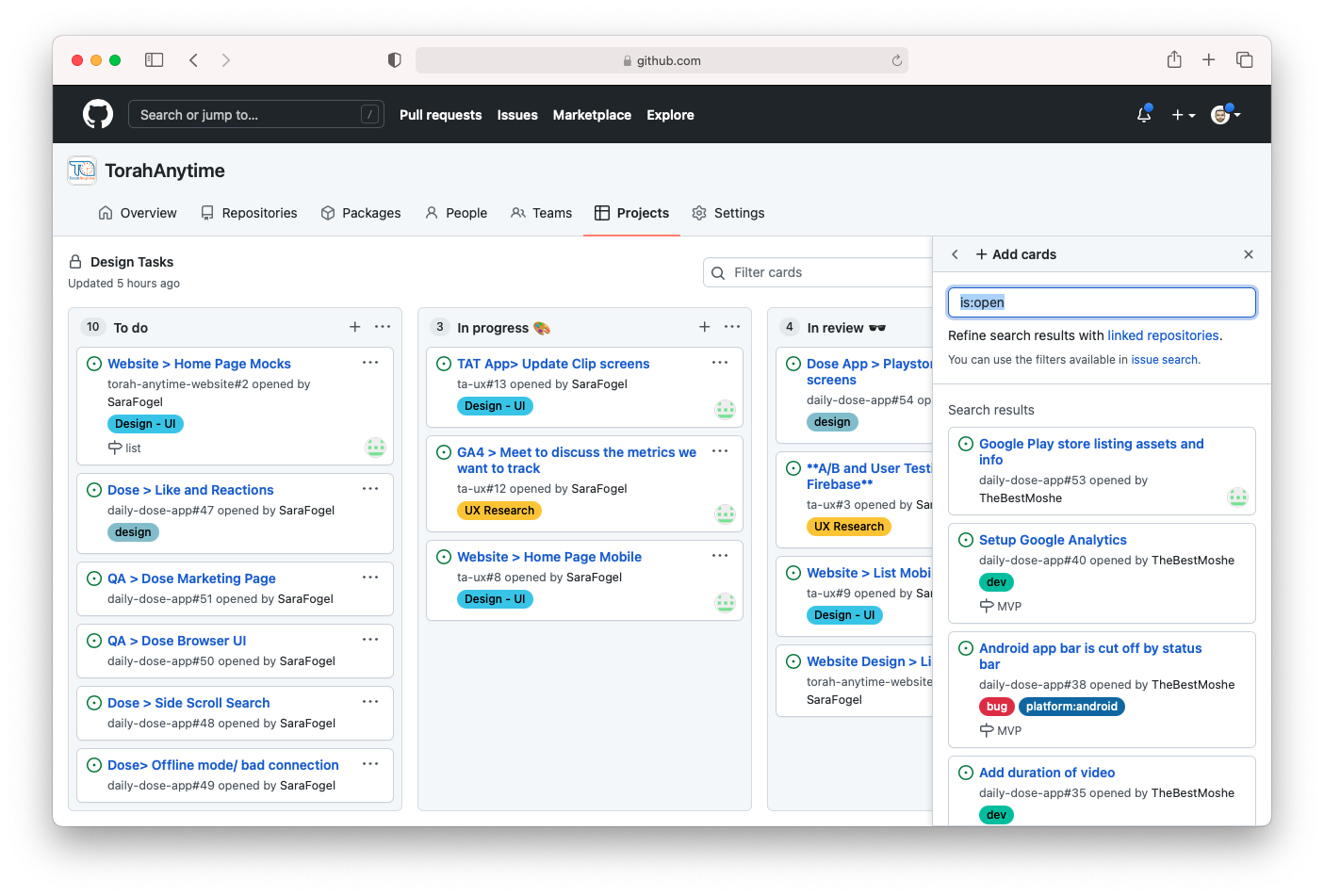This screenshot has height=896, width=1324.
Task: Focus the Search or jump to field
Action: (256, 115)
